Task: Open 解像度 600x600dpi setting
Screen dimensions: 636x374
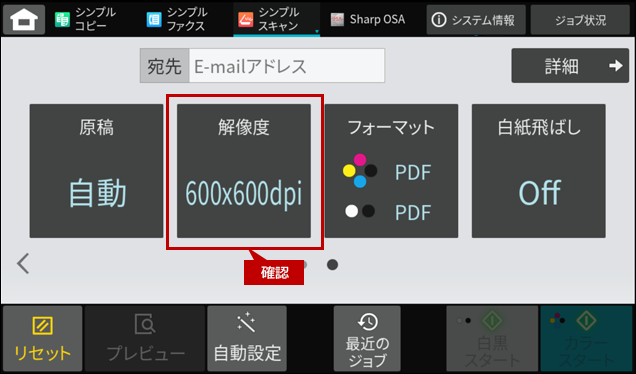Action: click(x=244, y=171)
